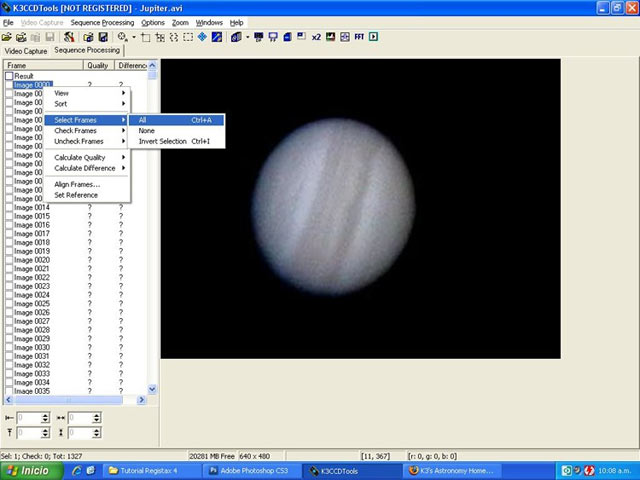Click the frame list scrollbar down arrow
640x480 pixels.
[153, 388]
